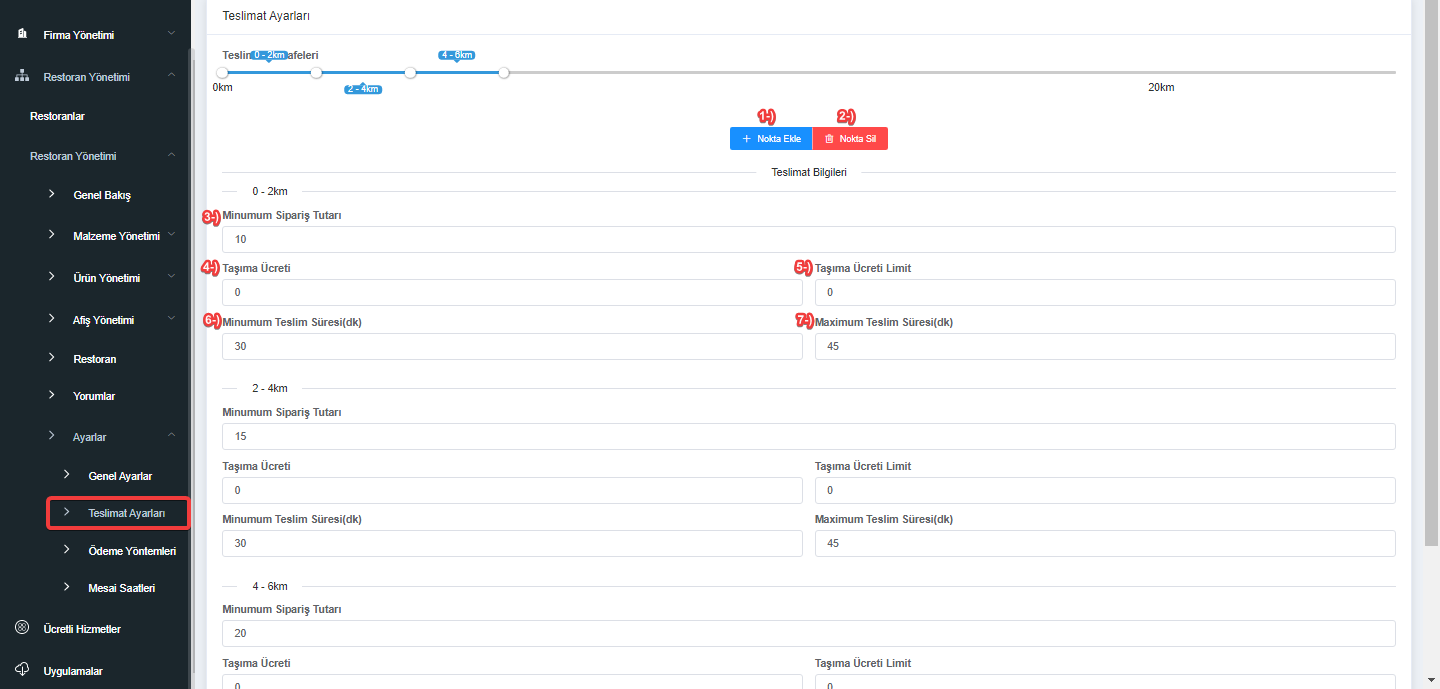1440x689 pixels.
Task: Click the arrow icon beside Ürün Yönetimi
Action: 52,276
